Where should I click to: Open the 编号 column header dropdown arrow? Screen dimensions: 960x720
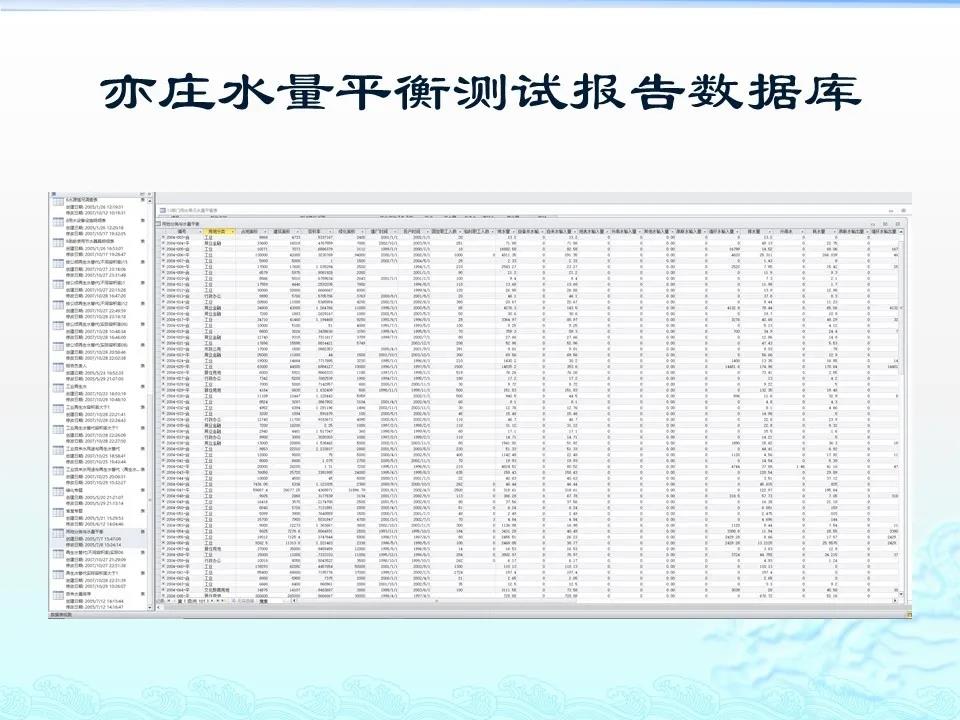[x=198, y=230]
